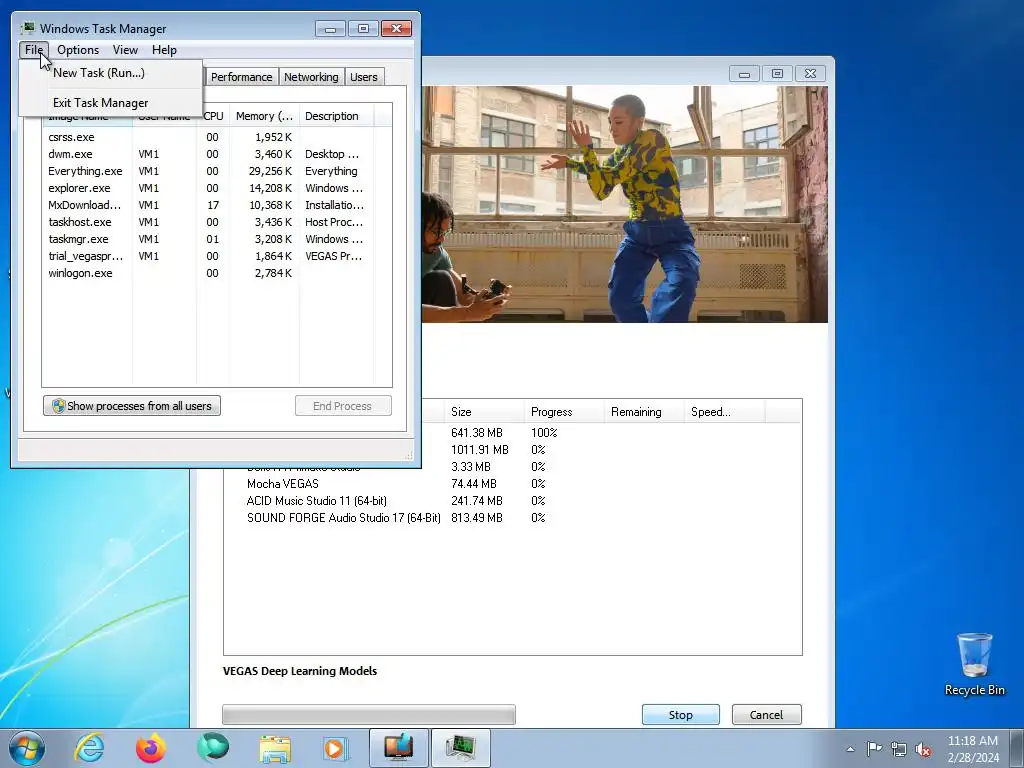1024x768 pixels.
Task: Switch to Task Manager taskbar button
Action: [x=460, y=748]
